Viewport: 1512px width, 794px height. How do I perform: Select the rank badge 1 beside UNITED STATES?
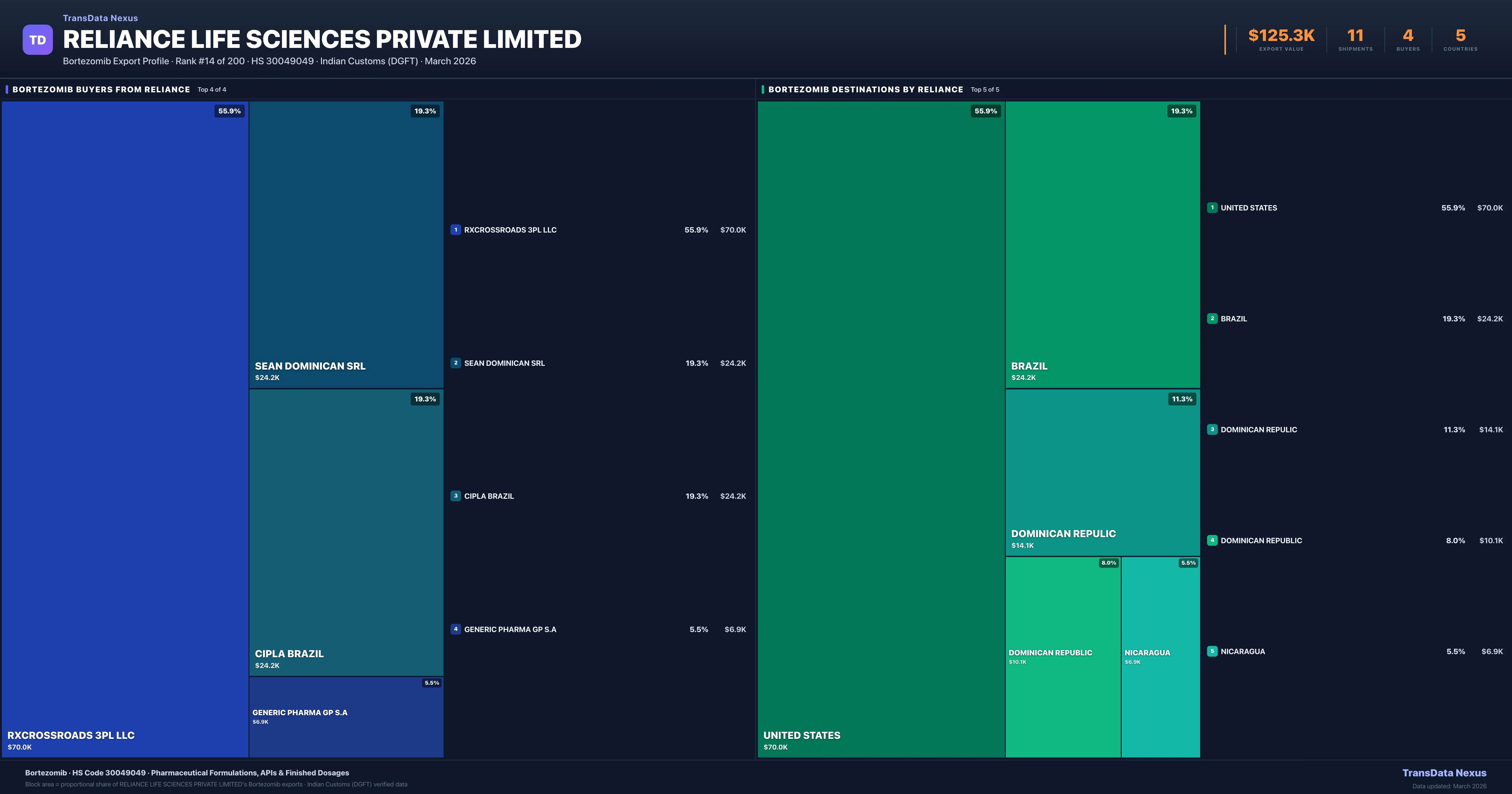click(1213, 207)
